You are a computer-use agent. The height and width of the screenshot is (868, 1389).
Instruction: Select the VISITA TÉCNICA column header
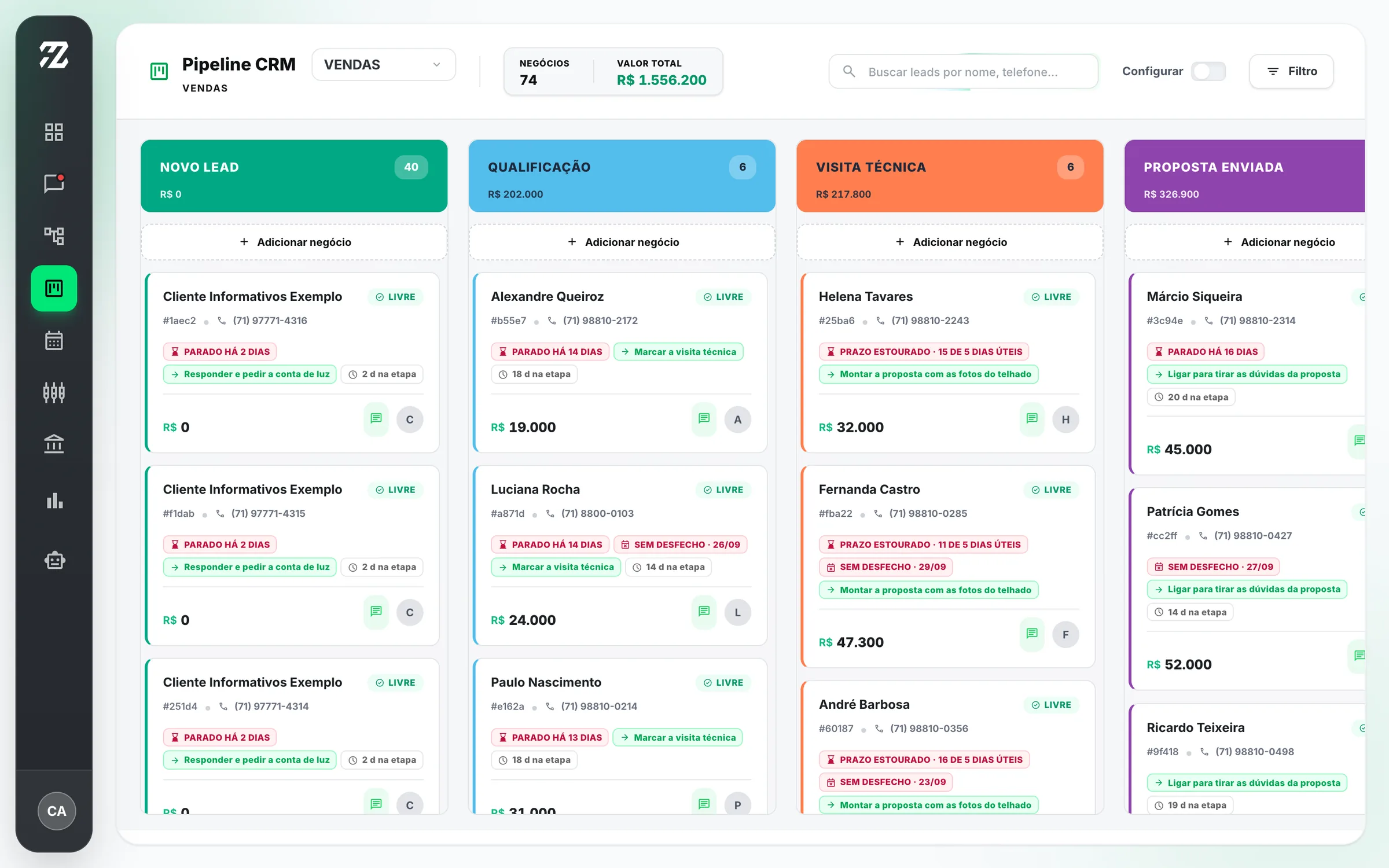pos(950,176)
